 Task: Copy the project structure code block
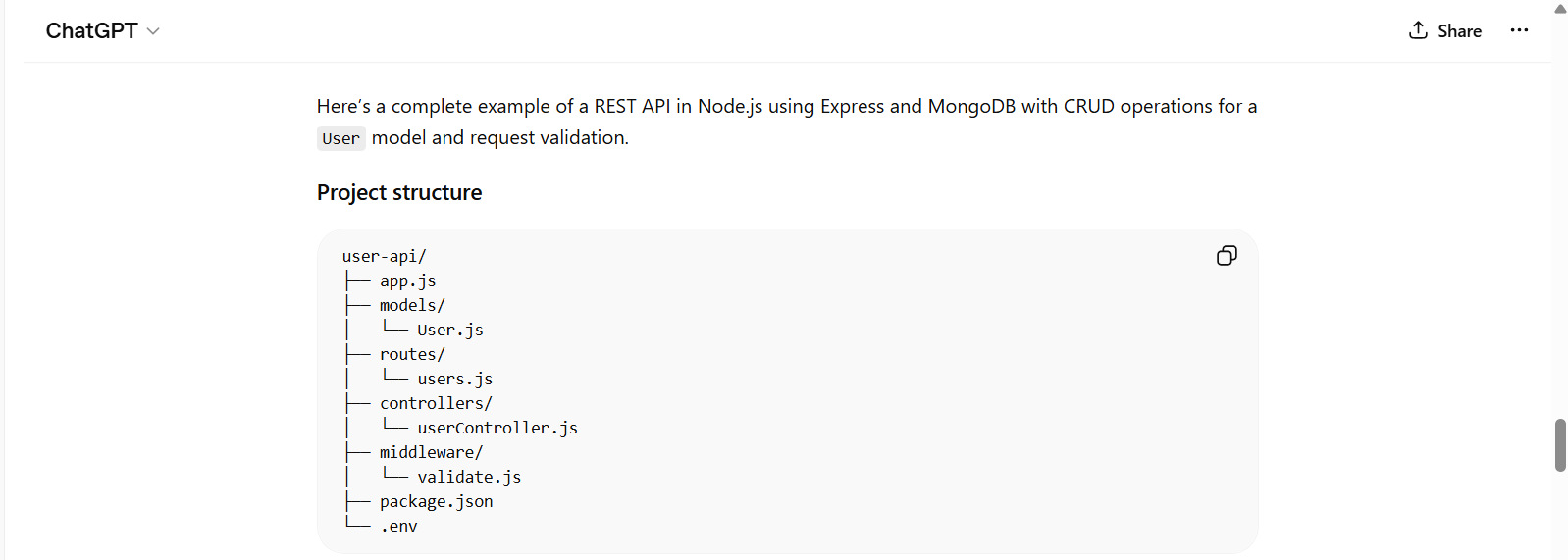click(x=1227, y=256)
